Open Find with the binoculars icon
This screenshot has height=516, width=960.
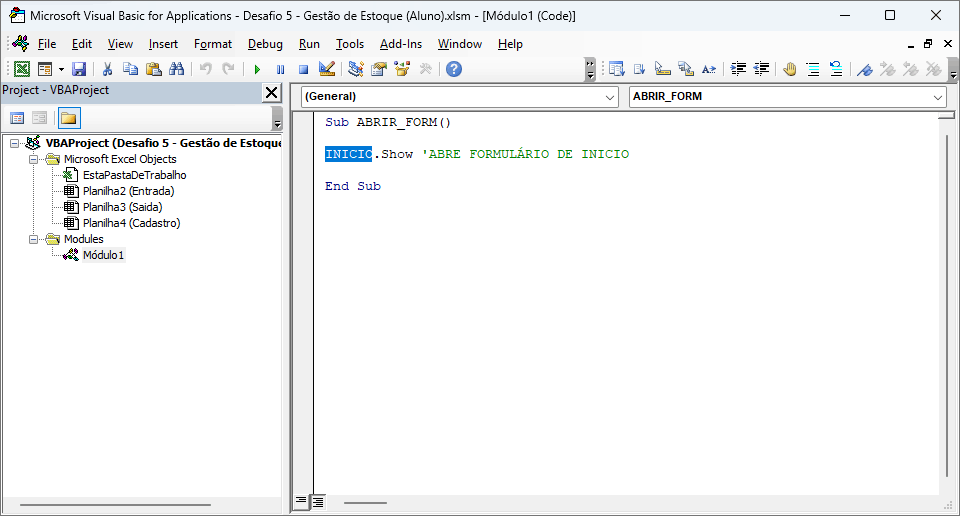(x=177, y=69)
